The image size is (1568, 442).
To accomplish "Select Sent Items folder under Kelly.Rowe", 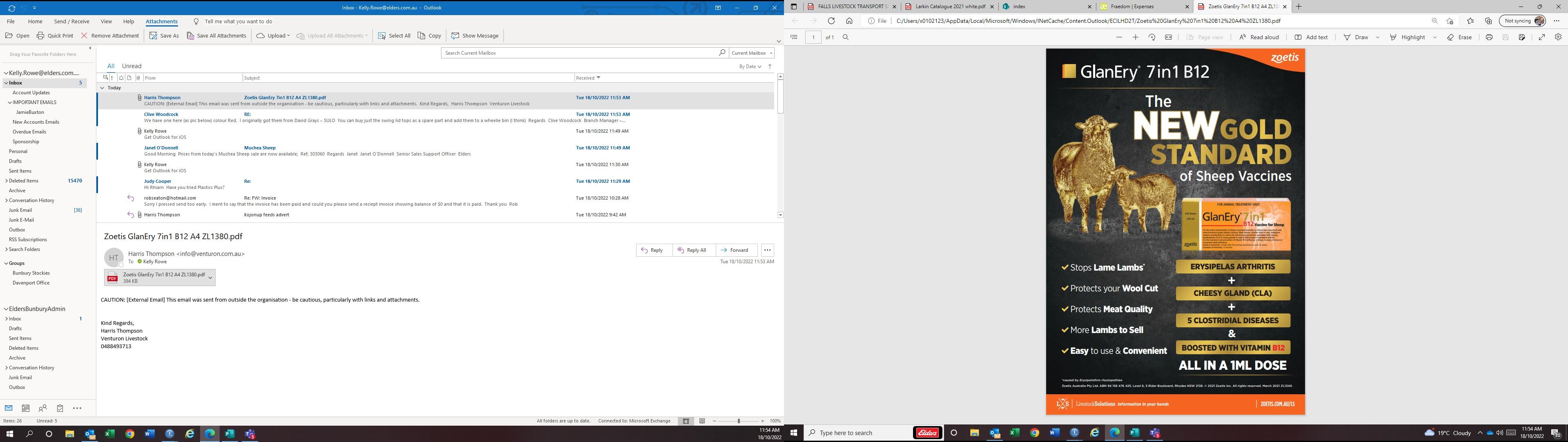I will tap(20, 171).
